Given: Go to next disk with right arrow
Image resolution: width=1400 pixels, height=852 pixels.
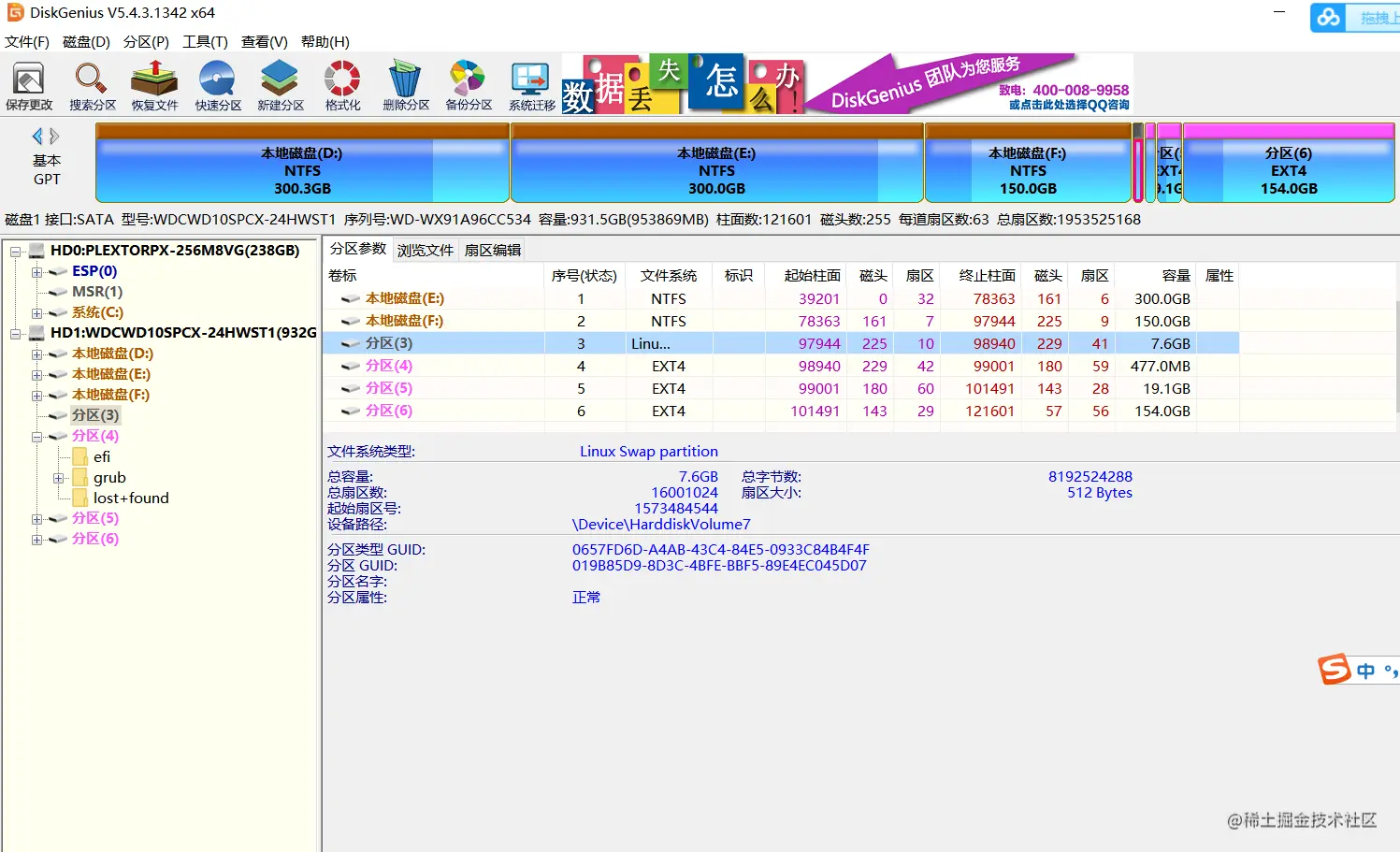Looking at the screenshot, I should [54, 136].
